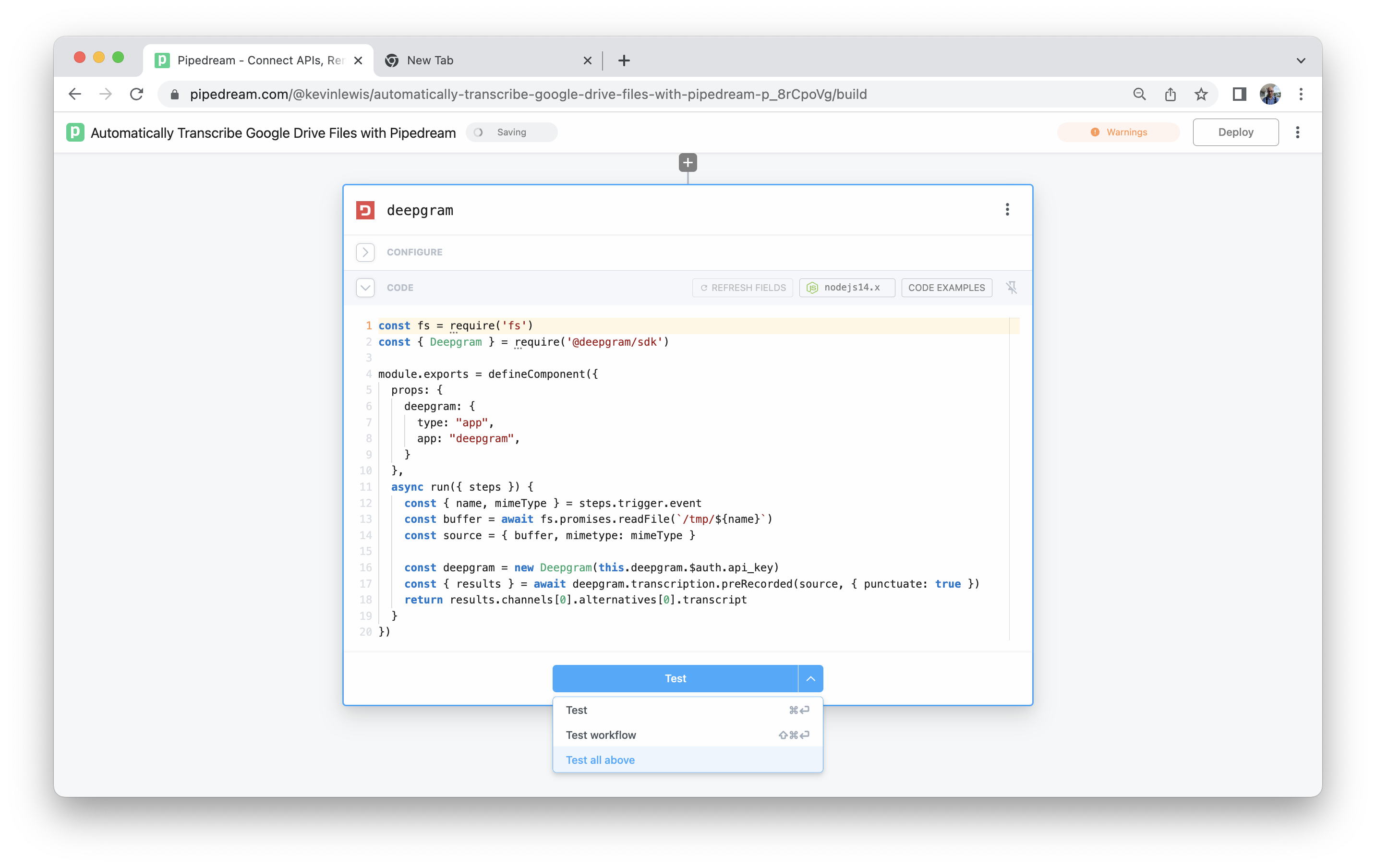1376x868 pixels.
Task: Click the address bar URL
Action: (x=528, y=94)
